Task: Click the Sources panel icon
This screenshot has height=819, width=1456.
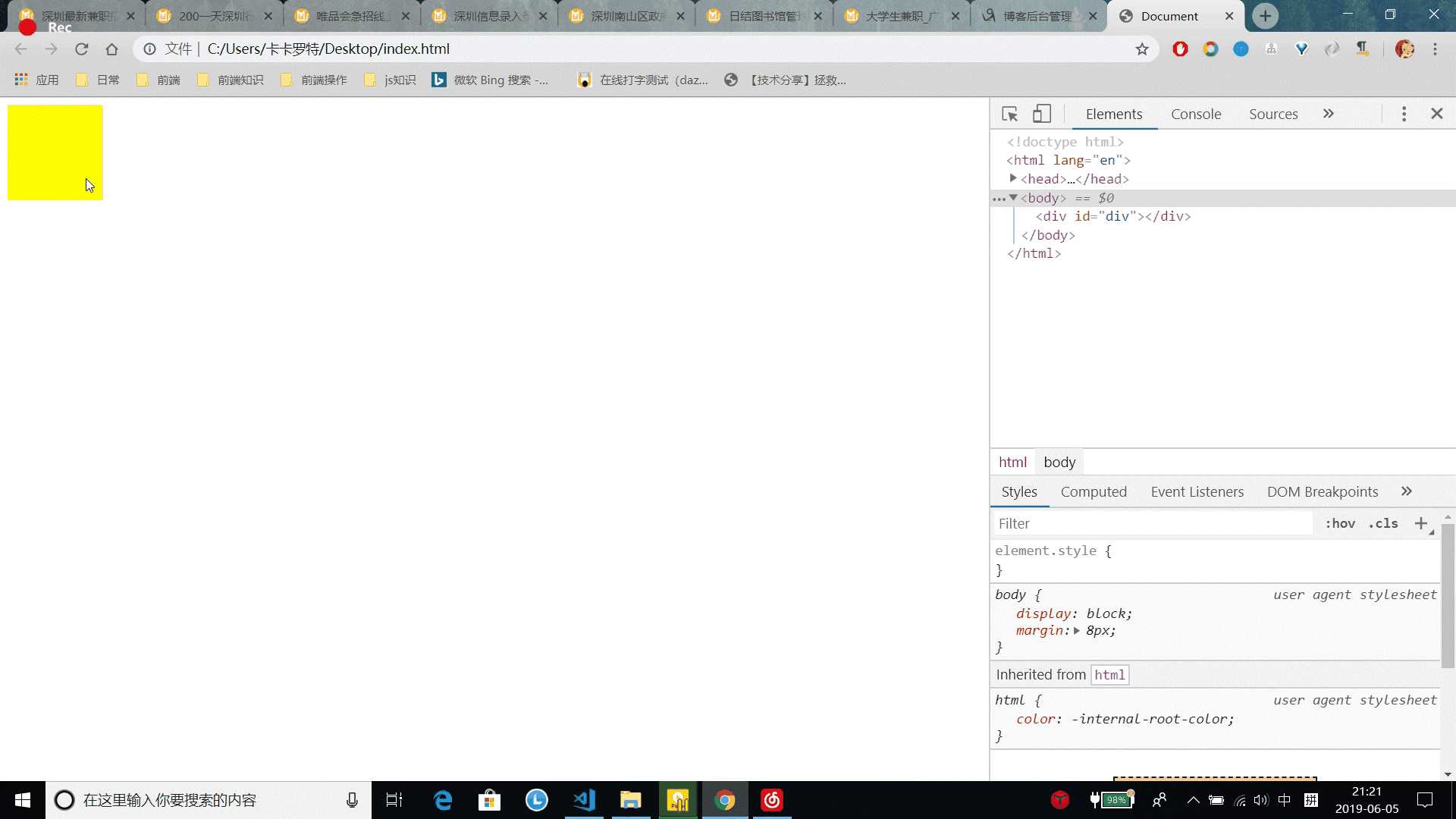Action: click(1273, 113)
